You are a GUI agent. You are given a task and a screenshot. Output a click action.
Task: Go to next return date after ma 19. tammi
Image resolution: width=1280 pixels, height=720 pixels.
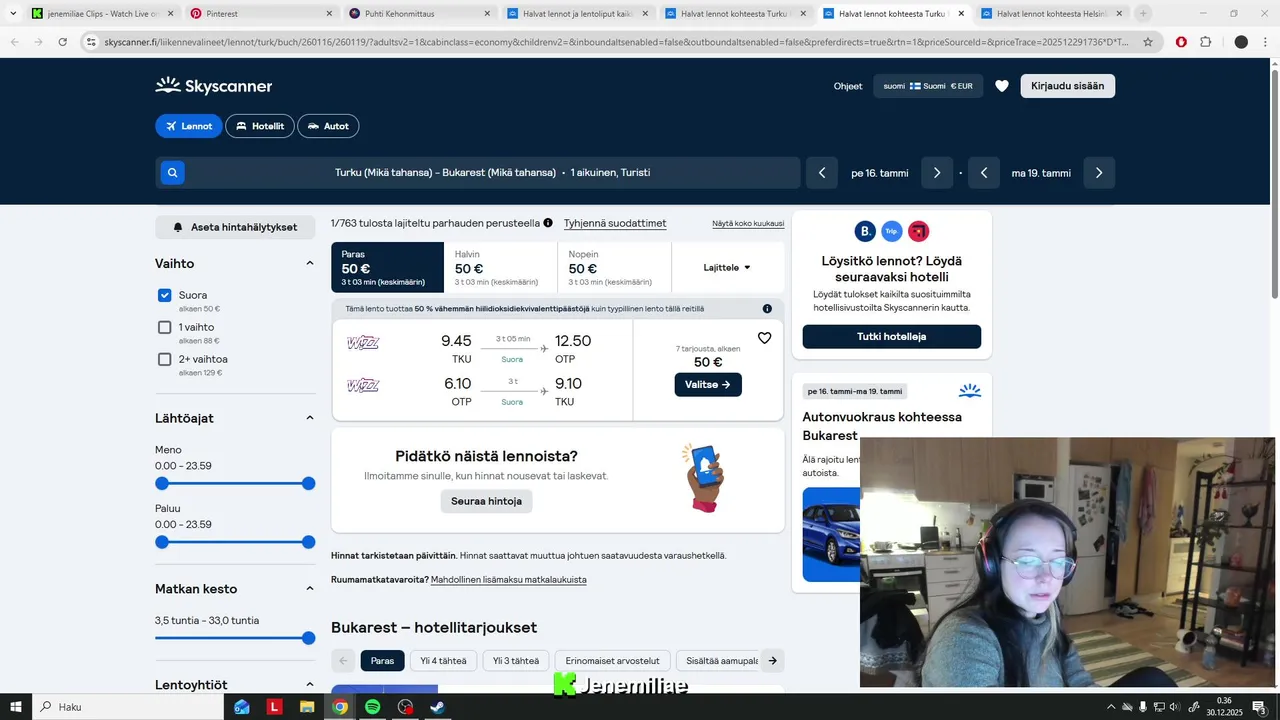(1099, 173)
